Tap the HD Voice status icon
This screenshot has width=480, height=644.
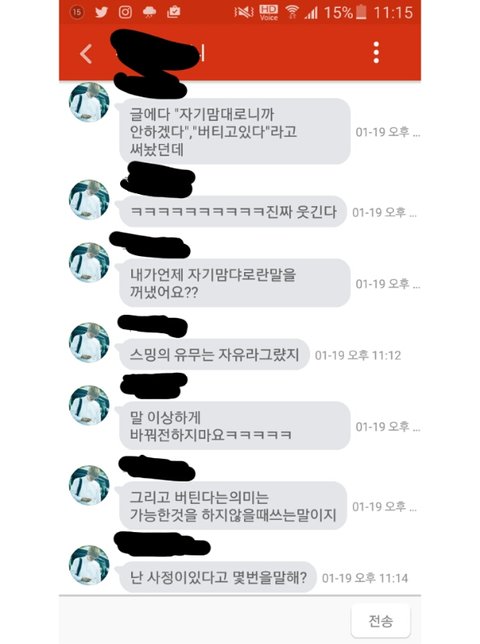pos(269,12)
